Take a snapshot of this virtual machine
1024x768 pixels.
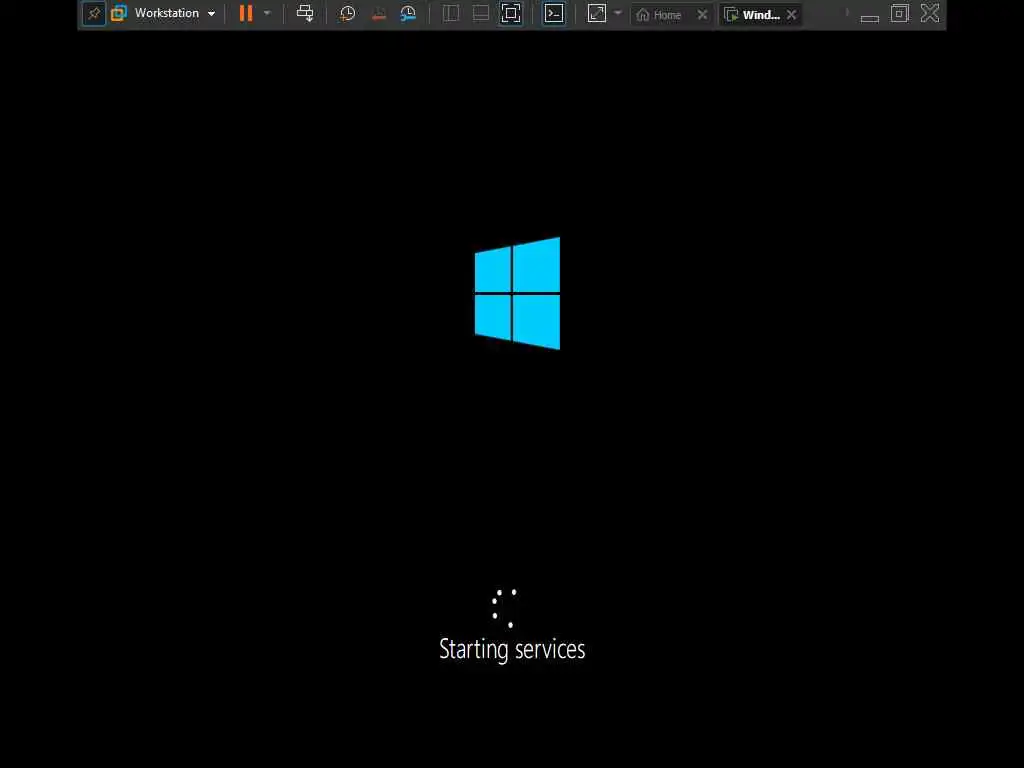(x=347, y=14)
